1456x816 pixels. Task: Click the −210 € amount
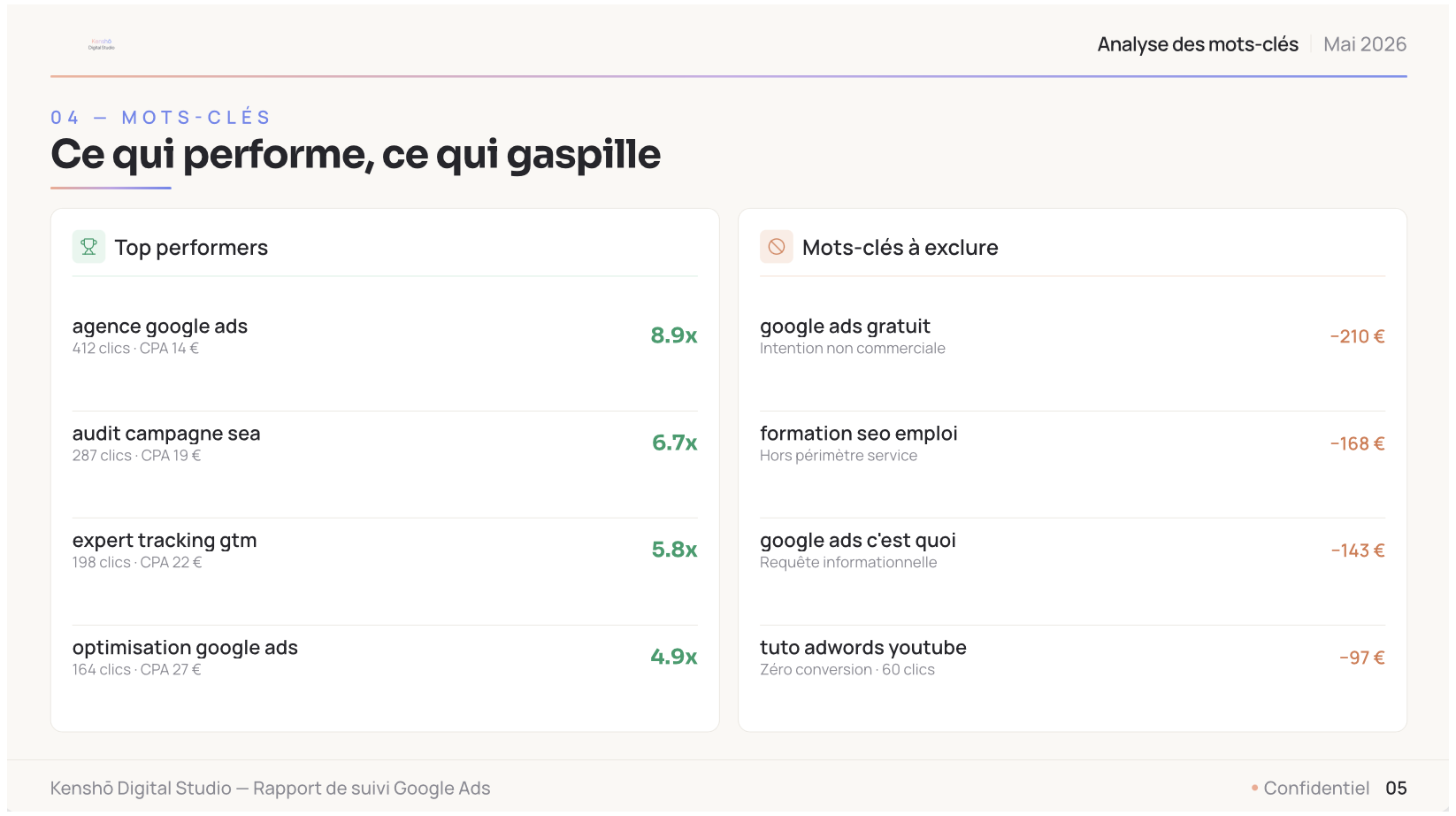point(1357,336)
